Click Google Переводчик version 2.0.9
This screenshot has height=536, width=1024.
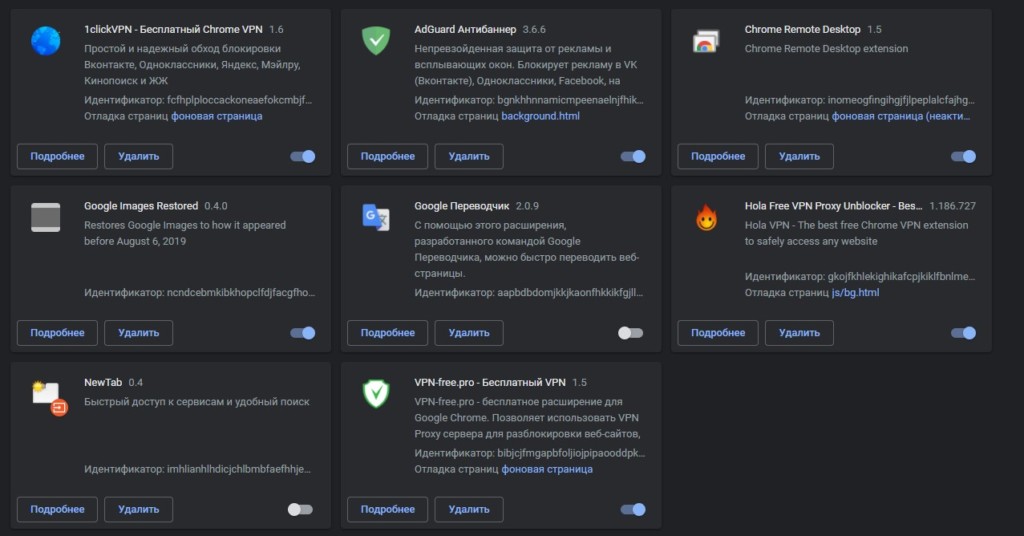[528, 206]
